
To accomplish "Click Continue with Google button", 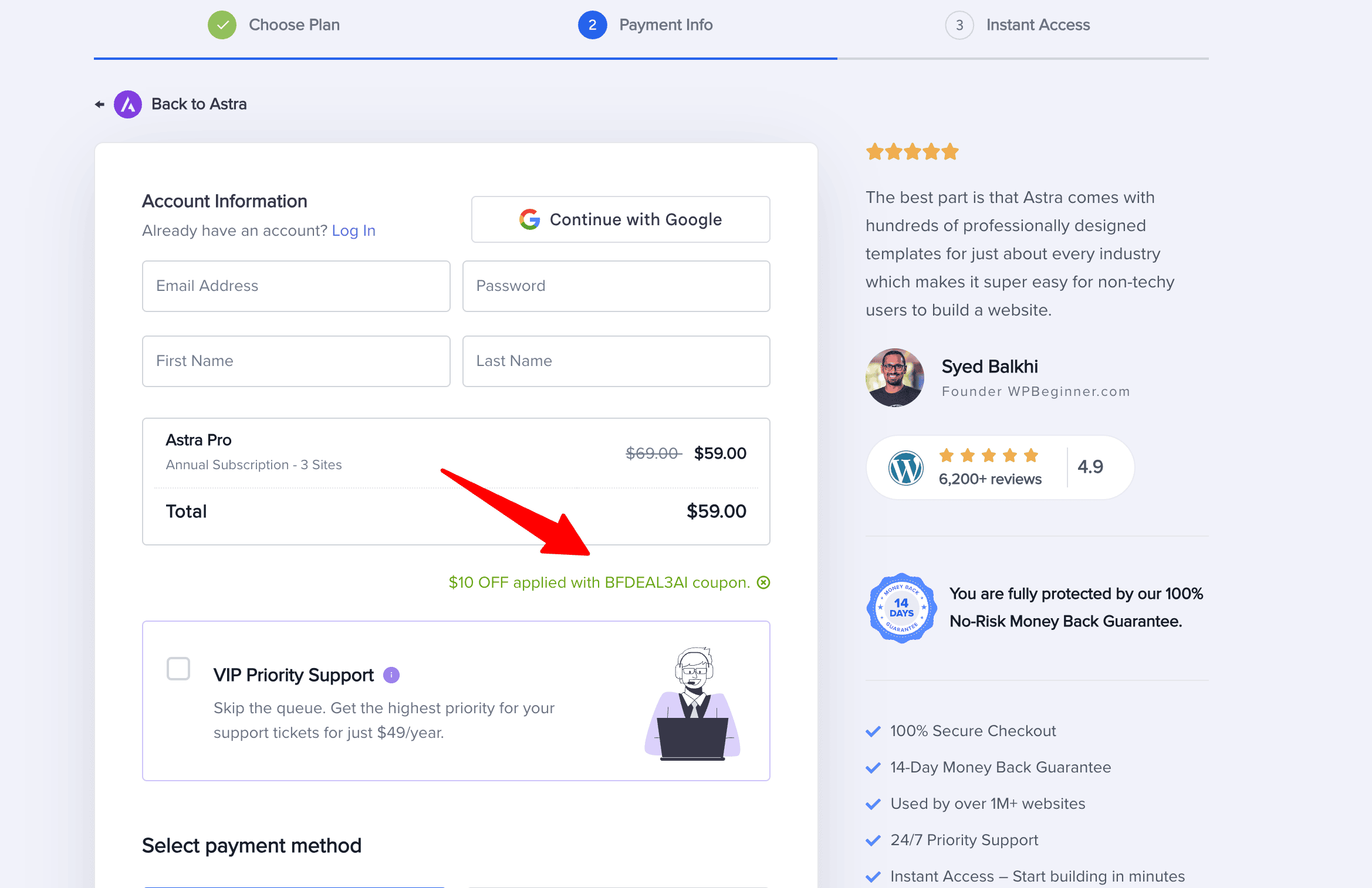I will tap(620, 219).
